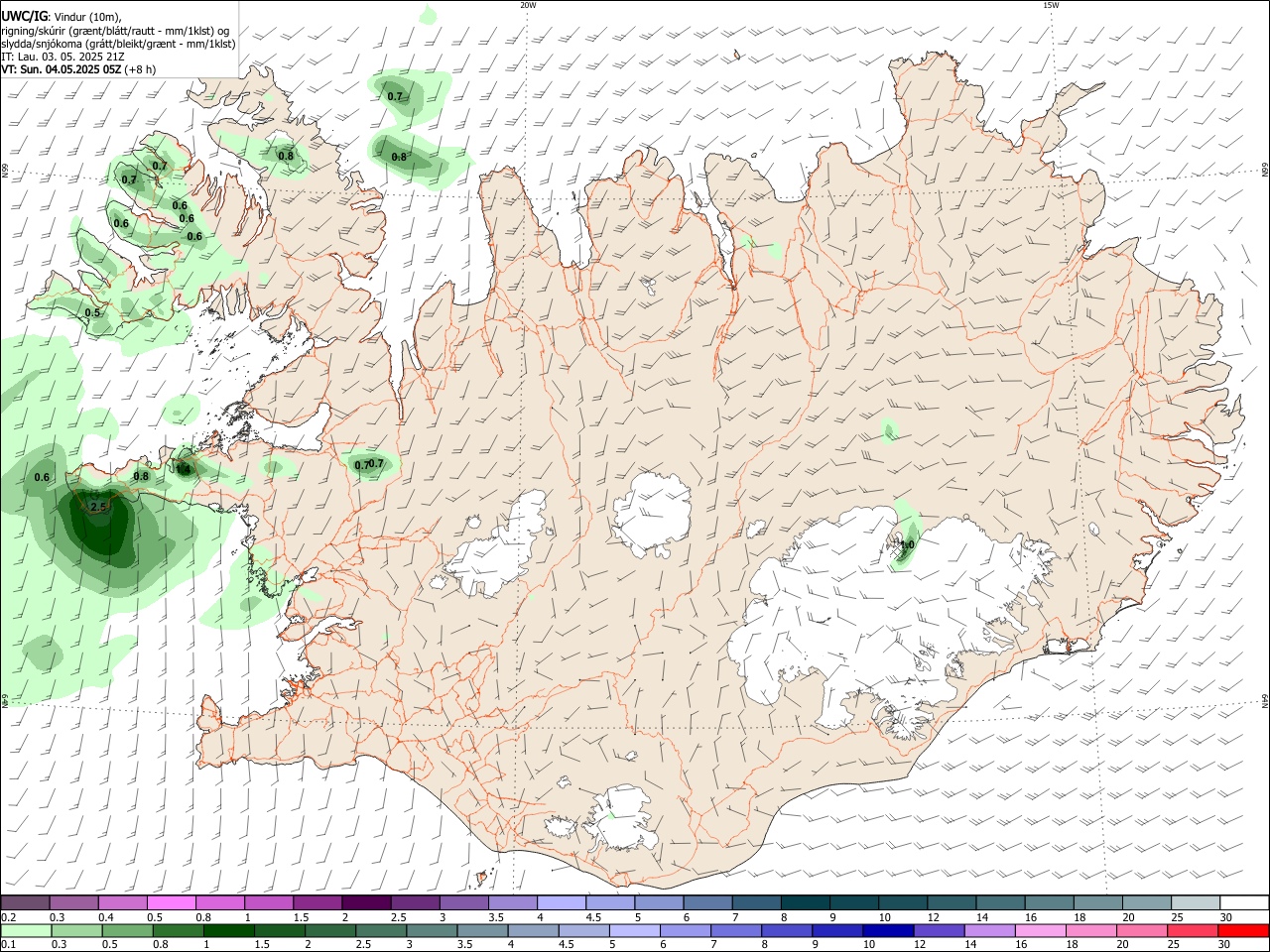Pick the deep blue 10–12 rain swatch
The width and height of the screenshot is (1270, 952).
point(888,930)
